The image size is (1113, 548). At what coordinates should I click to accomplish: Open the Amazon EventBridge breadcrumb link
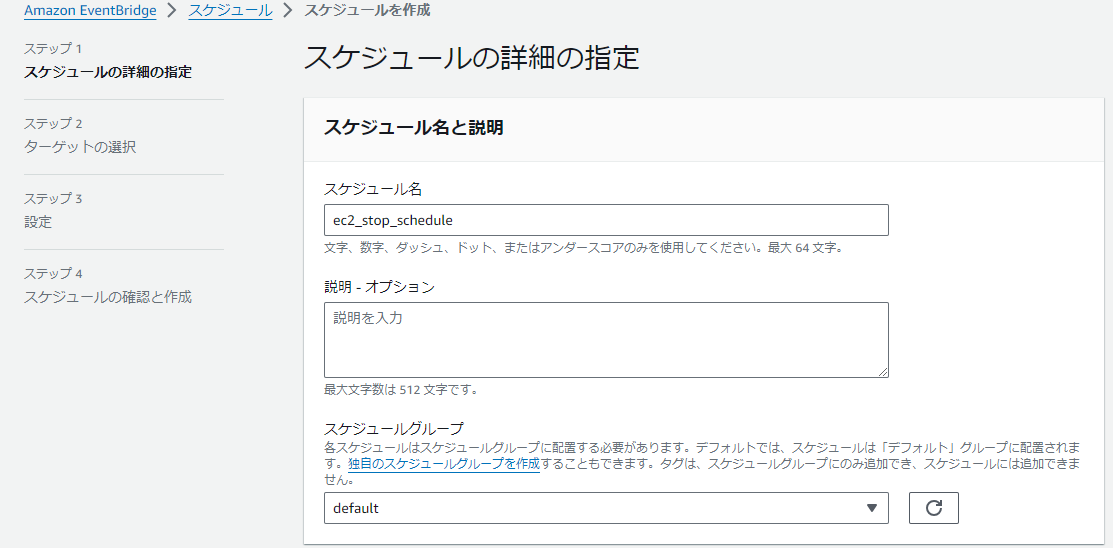pos(90,11)
